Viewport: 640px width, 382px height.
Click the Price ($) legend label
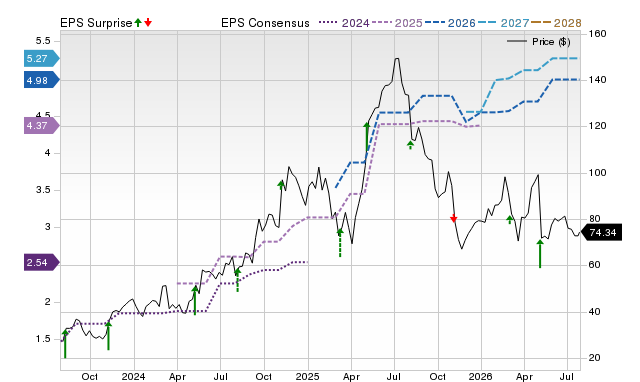[551, 42]
